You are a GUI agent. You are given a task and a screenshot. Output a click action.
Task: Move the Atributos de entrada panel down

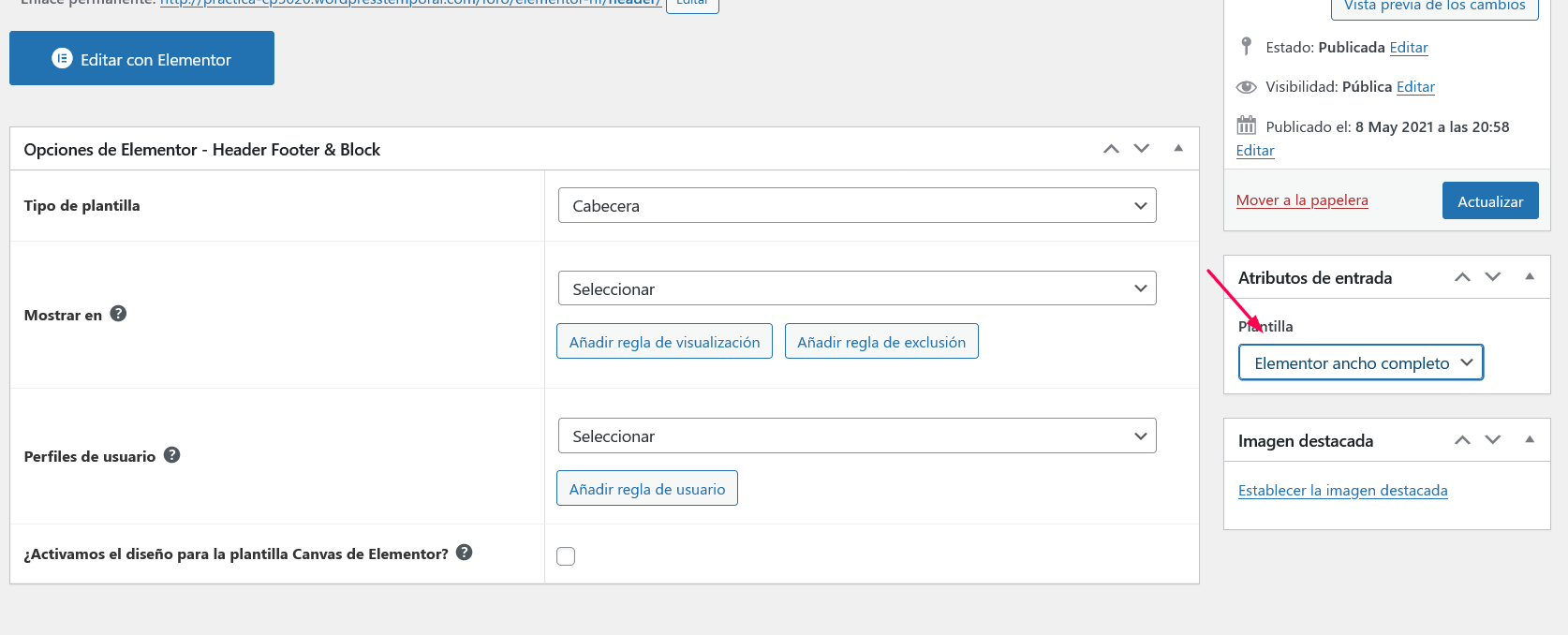click(x=1493, y=277)
